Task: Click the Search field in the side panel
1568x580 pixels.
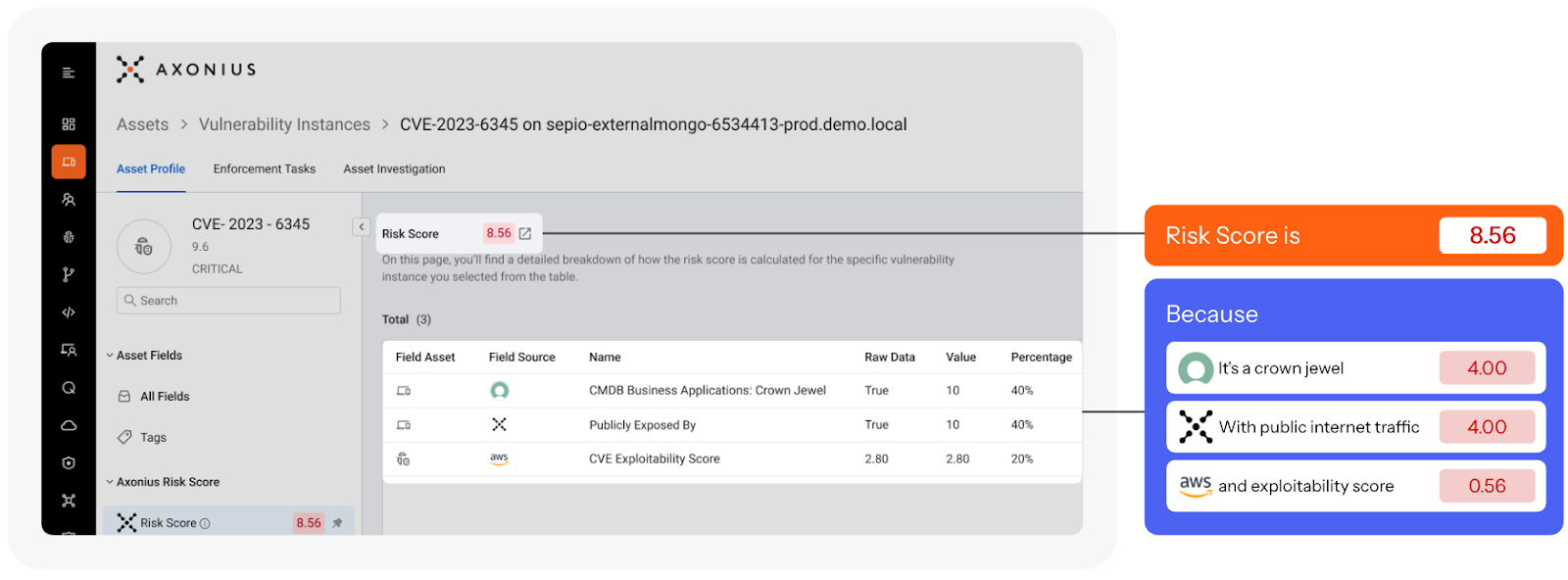Action: coord(228,301)
